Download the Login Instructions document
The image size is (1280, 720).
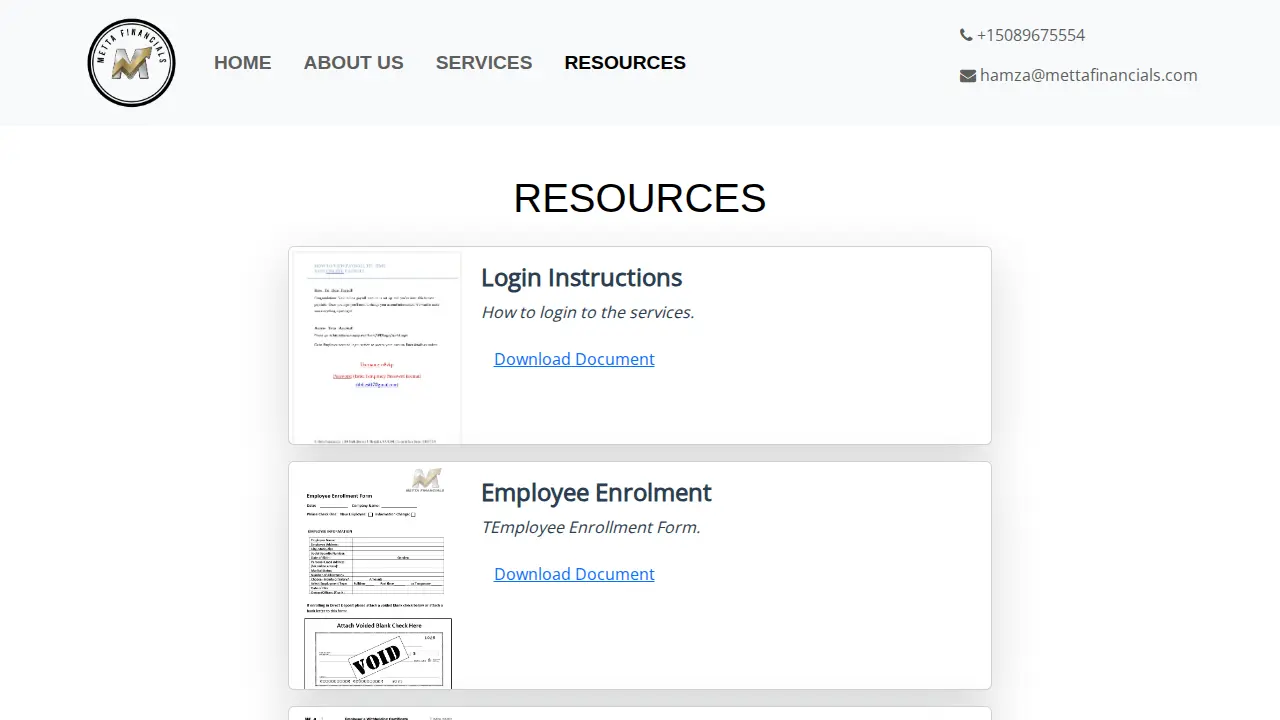(574, 359)
